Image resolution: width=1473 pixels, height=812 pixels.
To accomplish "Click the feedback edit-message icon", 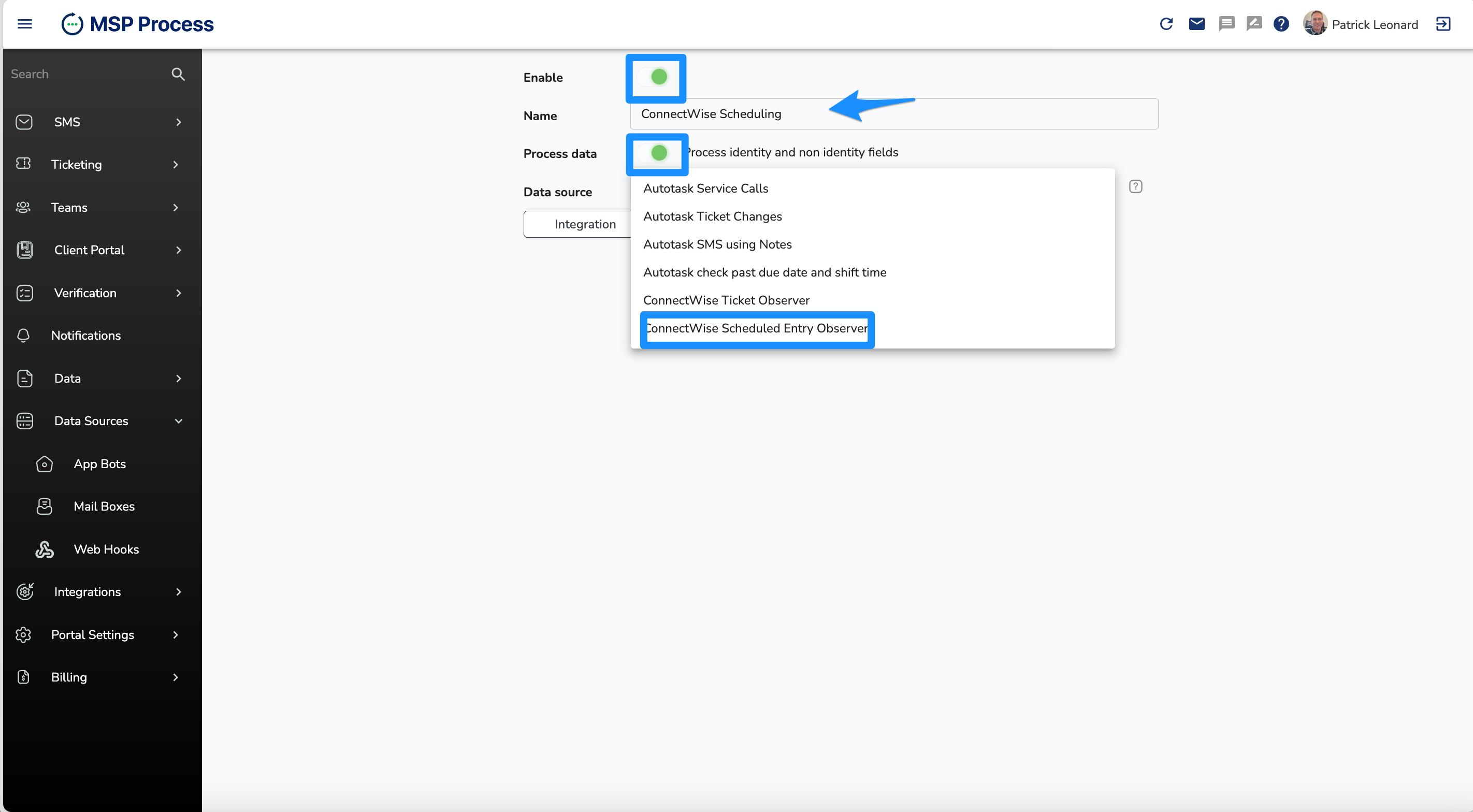I will pos(1254,24).
